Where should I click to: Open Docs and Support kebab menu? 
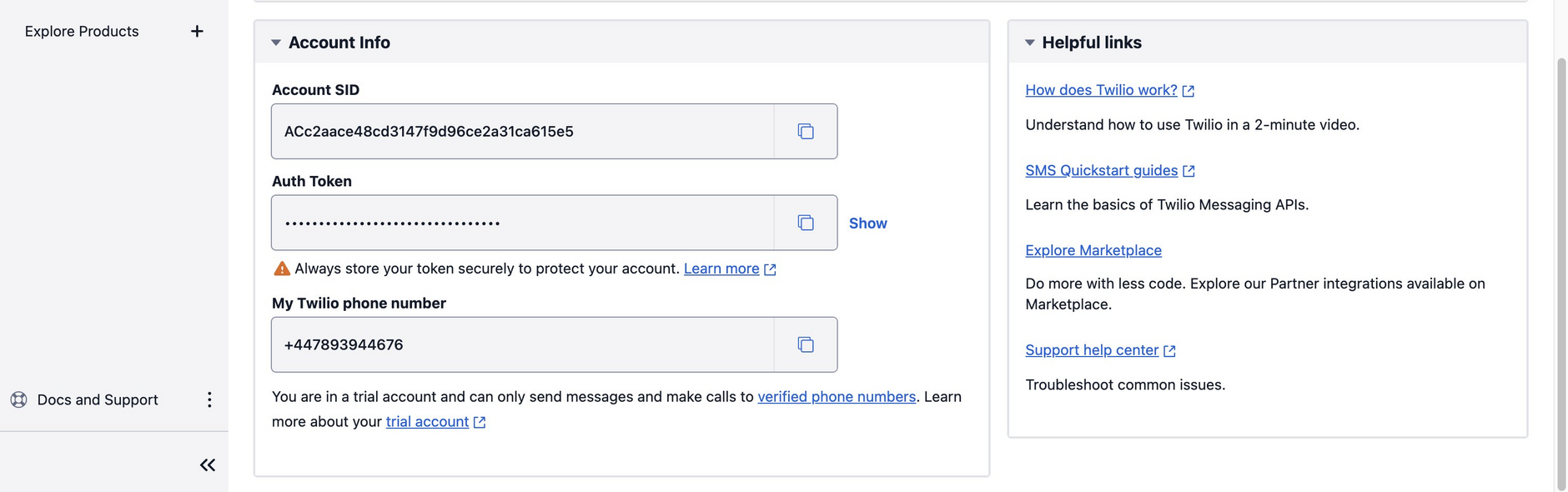coord(209,399)
